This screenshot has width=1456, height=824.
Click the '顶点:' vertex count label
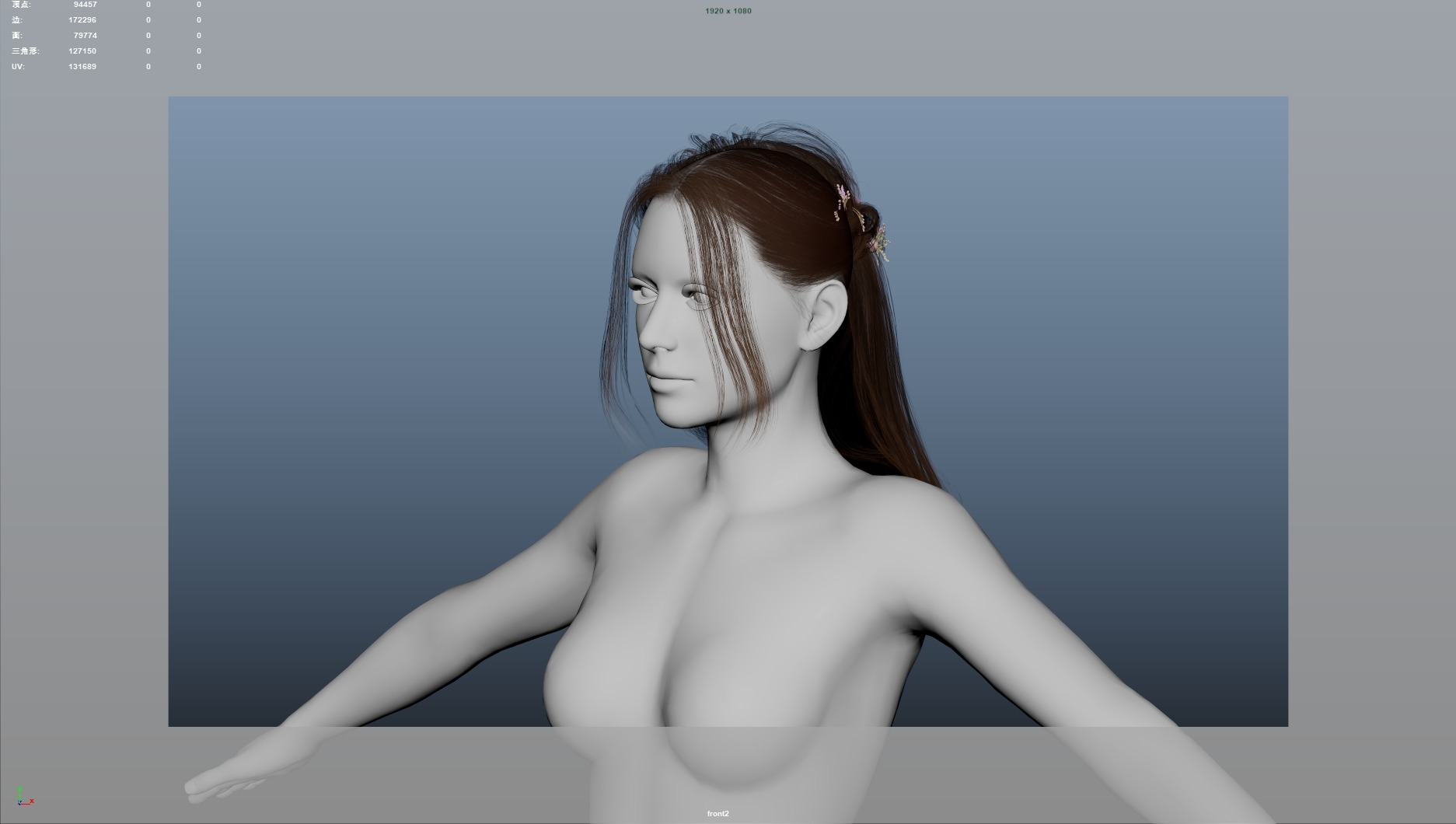coord(21,5)
